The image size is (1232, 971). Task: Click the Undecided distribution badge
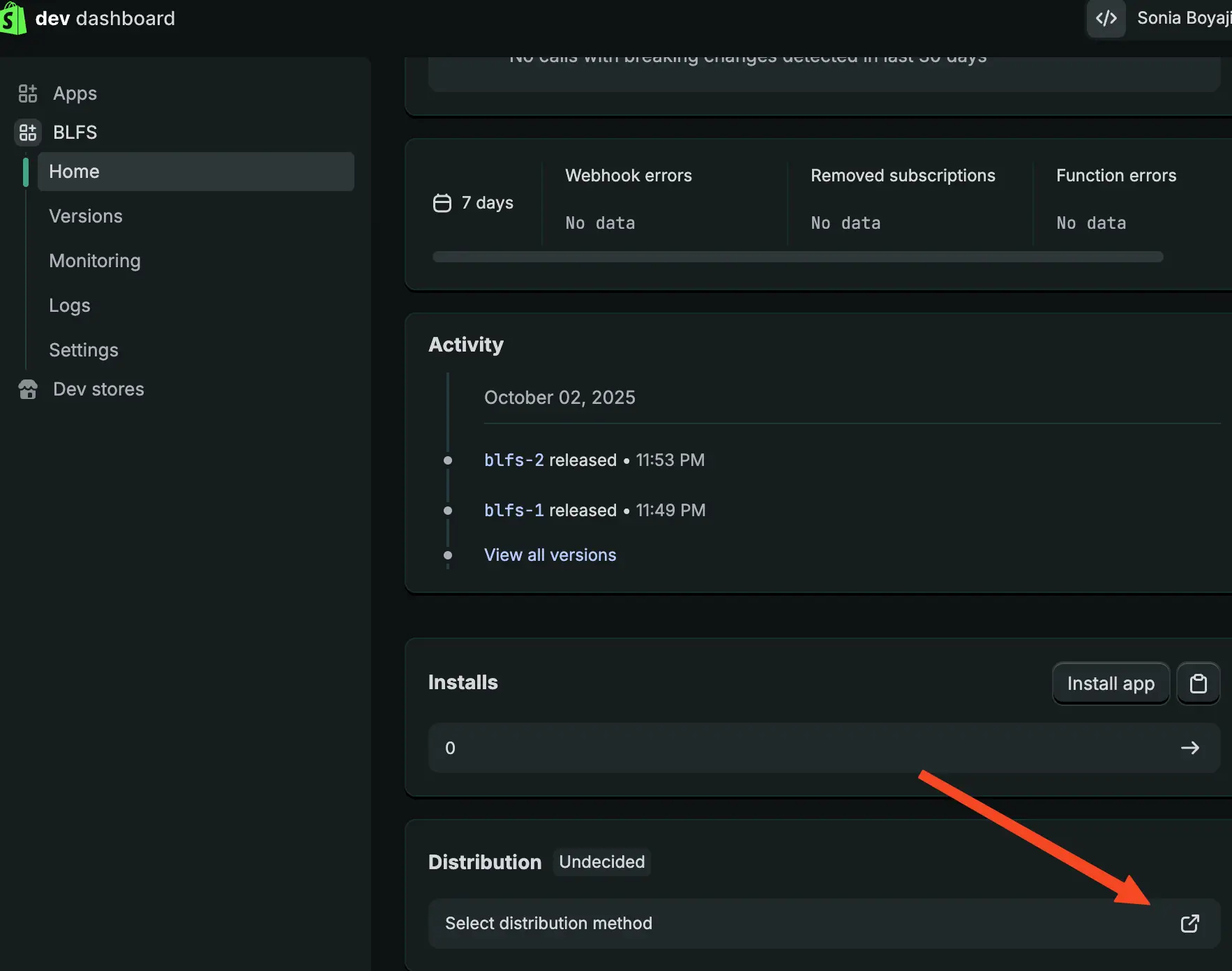(602, 862)
